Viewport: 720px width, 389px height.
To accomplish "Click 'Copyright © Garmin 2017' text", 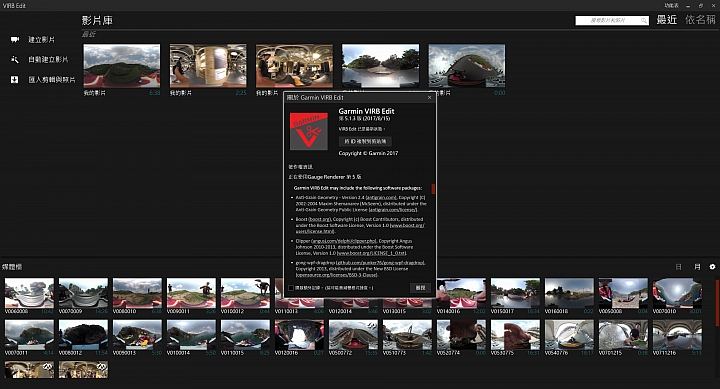I will coord(368,153).
